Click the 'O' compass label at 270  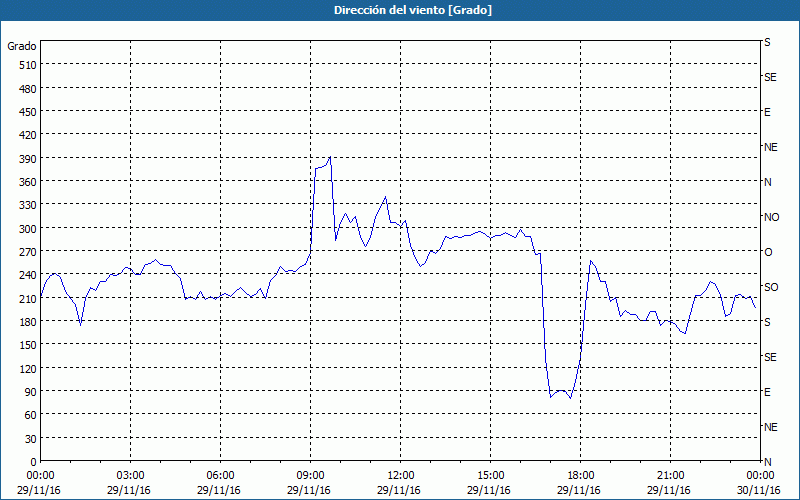[x=768, y=252]
